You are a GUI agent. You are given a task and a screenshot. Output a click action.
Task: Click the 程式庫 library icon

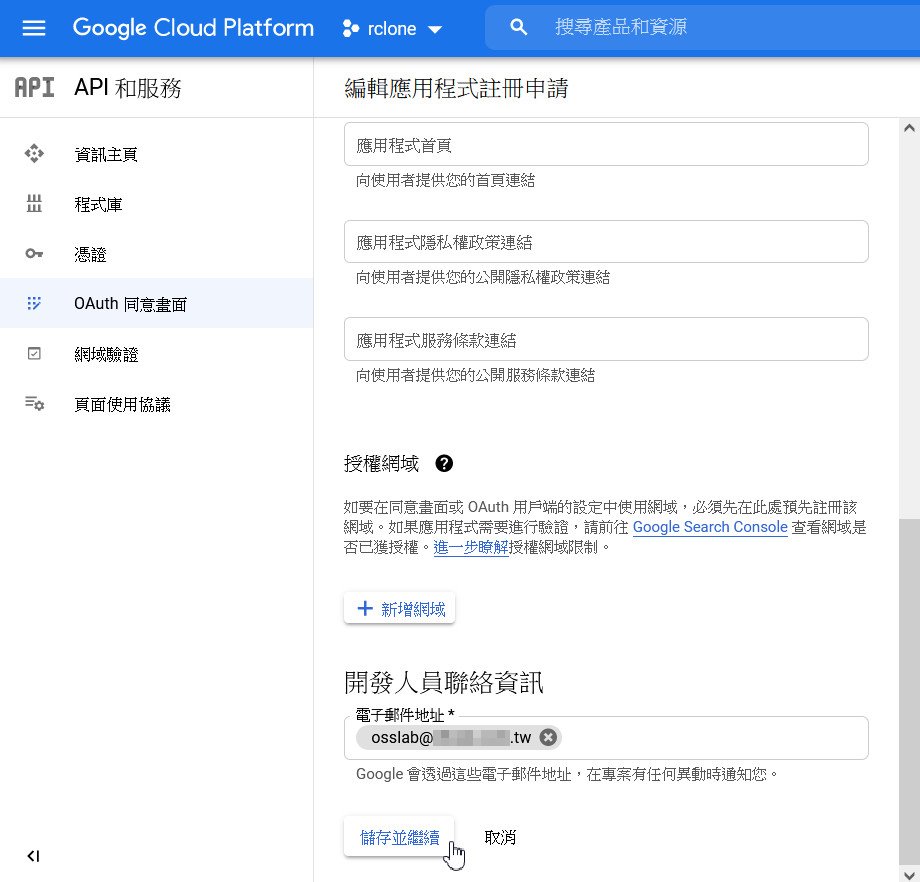click(34, 204)
